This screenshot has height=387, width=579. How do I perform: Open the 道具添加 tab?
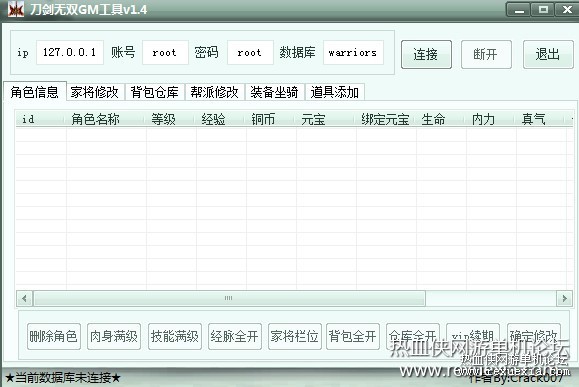(x=335, y=92)
